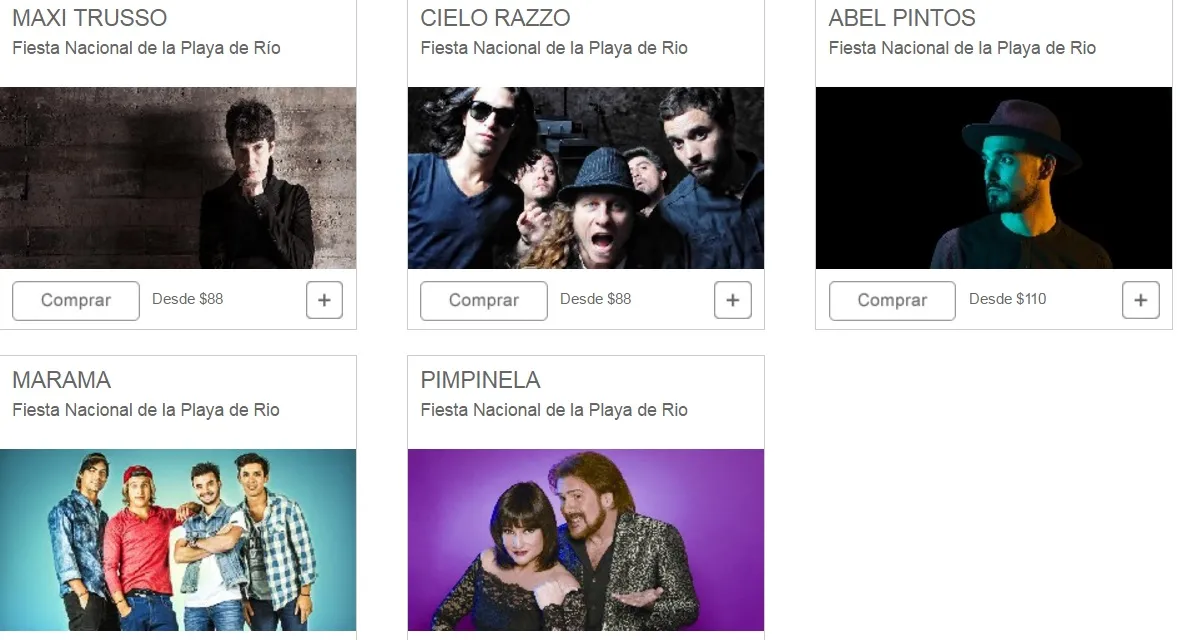Select the CIELO RAZZO title
This screenshot has height=640, width=1184.
[495, 18]
